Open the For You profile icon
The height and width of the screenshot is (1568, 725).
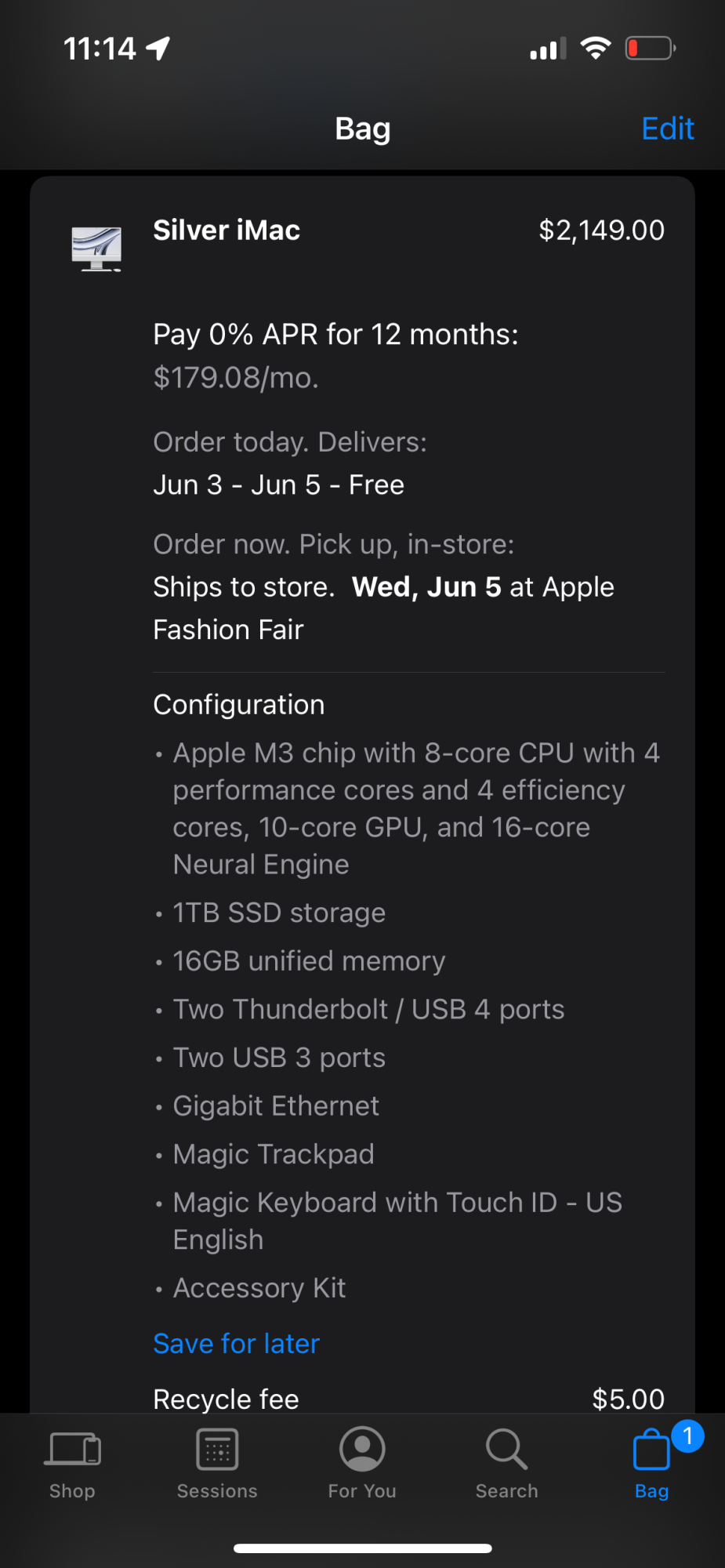point(362,1449)
